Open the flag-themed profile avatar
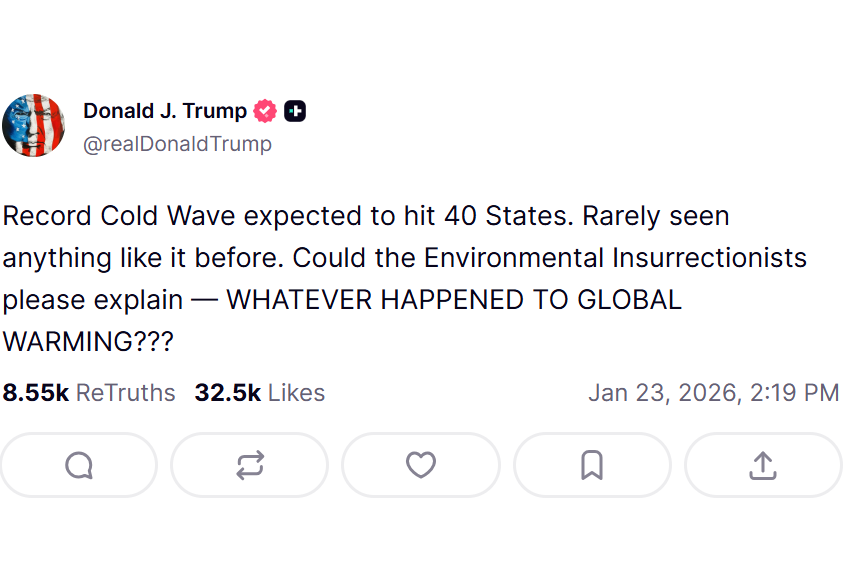The image size is (850, 566). pos(34,126)
